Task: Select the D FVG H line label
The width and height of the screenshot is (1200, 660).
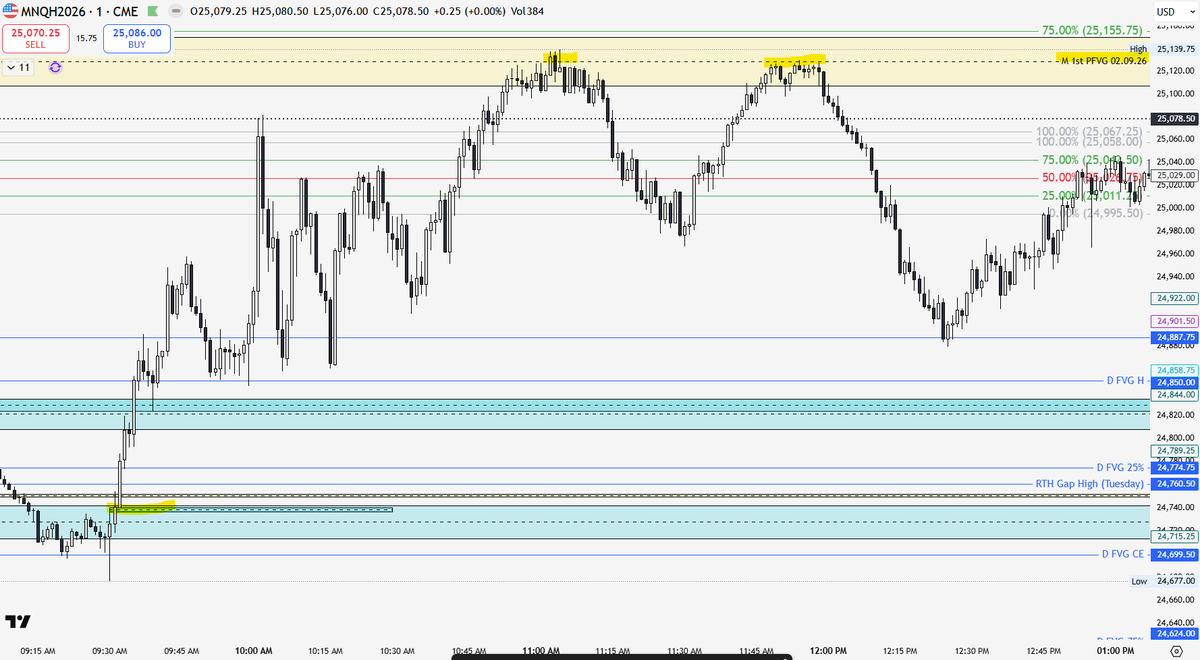Action: tap(1126, 381)
